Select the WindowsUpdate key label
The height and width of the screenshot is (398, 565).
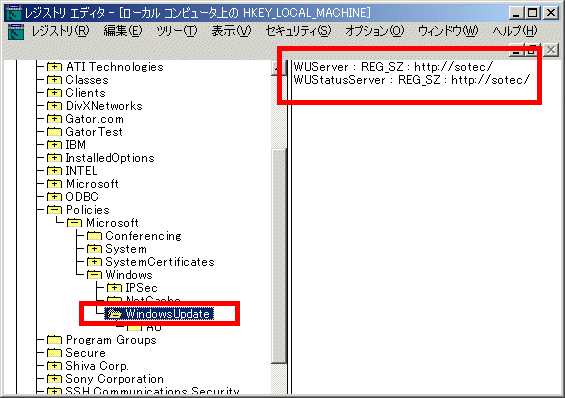click(x=168, y=314)
